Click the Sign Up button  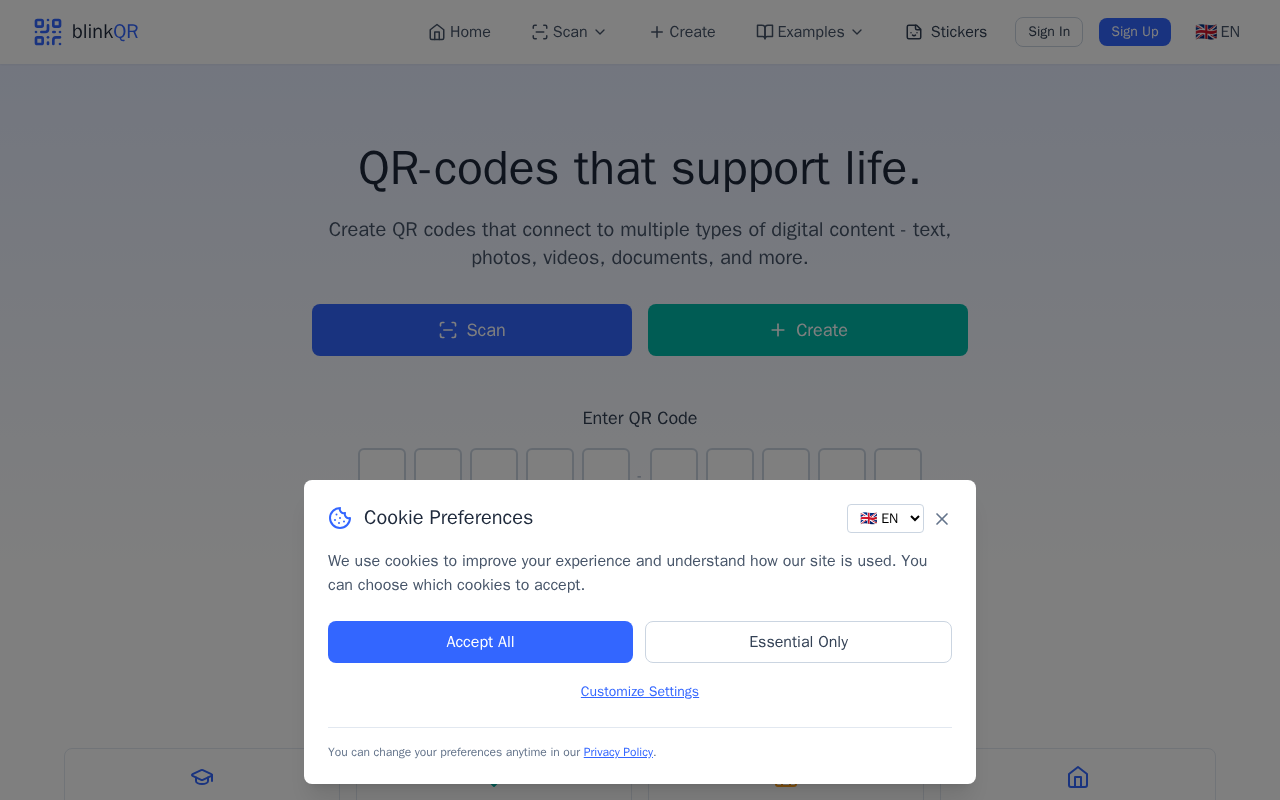pyautogui.click(x=1135, y=32)
